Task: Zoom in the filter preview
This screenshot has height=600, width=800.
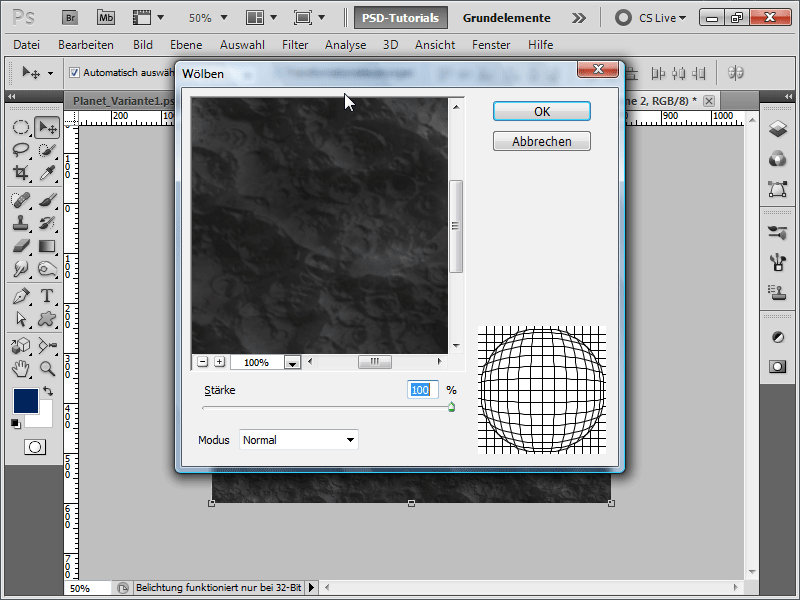Action: tap(219, 362)
